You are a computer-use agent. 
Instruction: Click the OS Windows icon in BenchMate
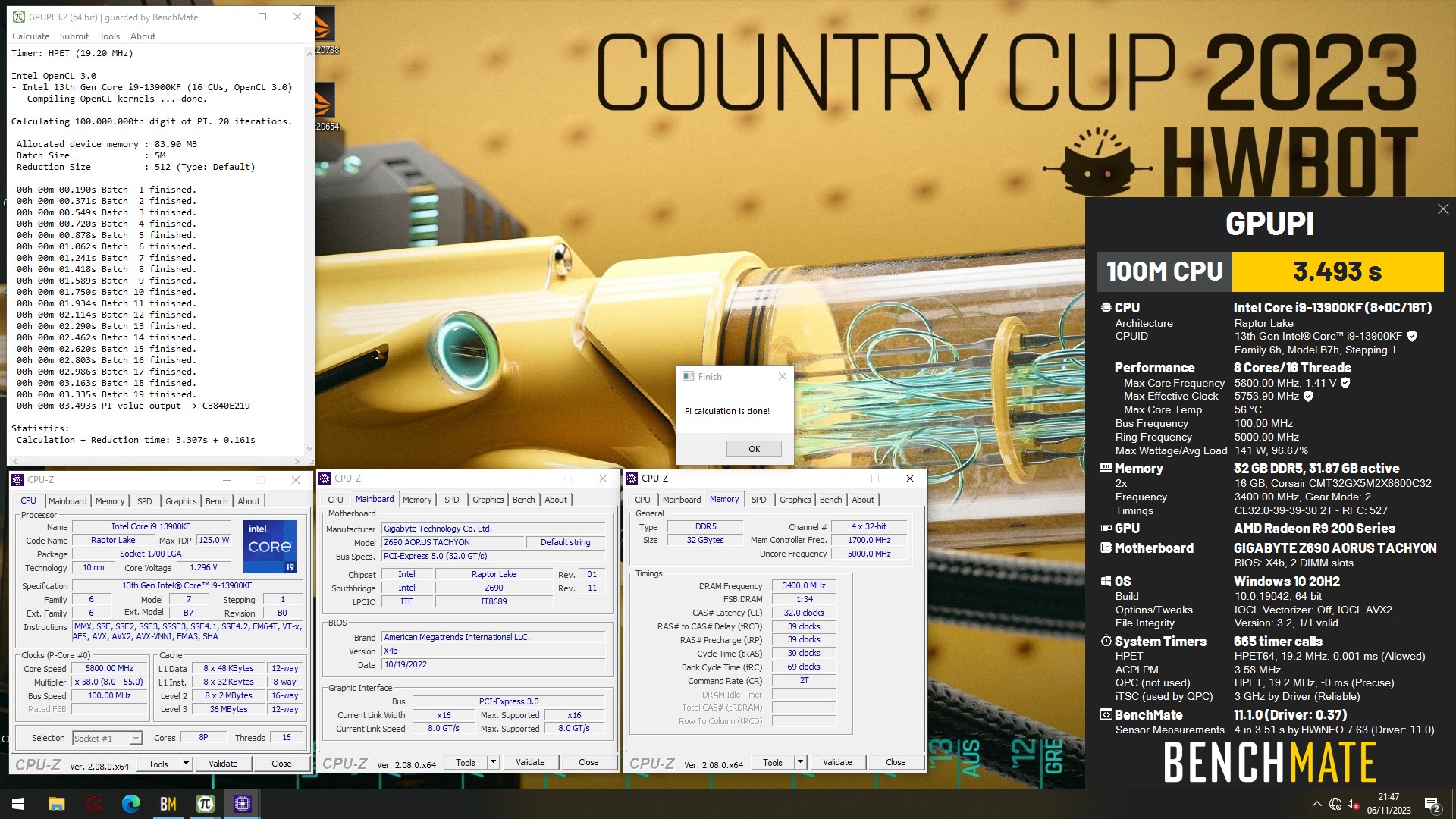(1106, 582)
